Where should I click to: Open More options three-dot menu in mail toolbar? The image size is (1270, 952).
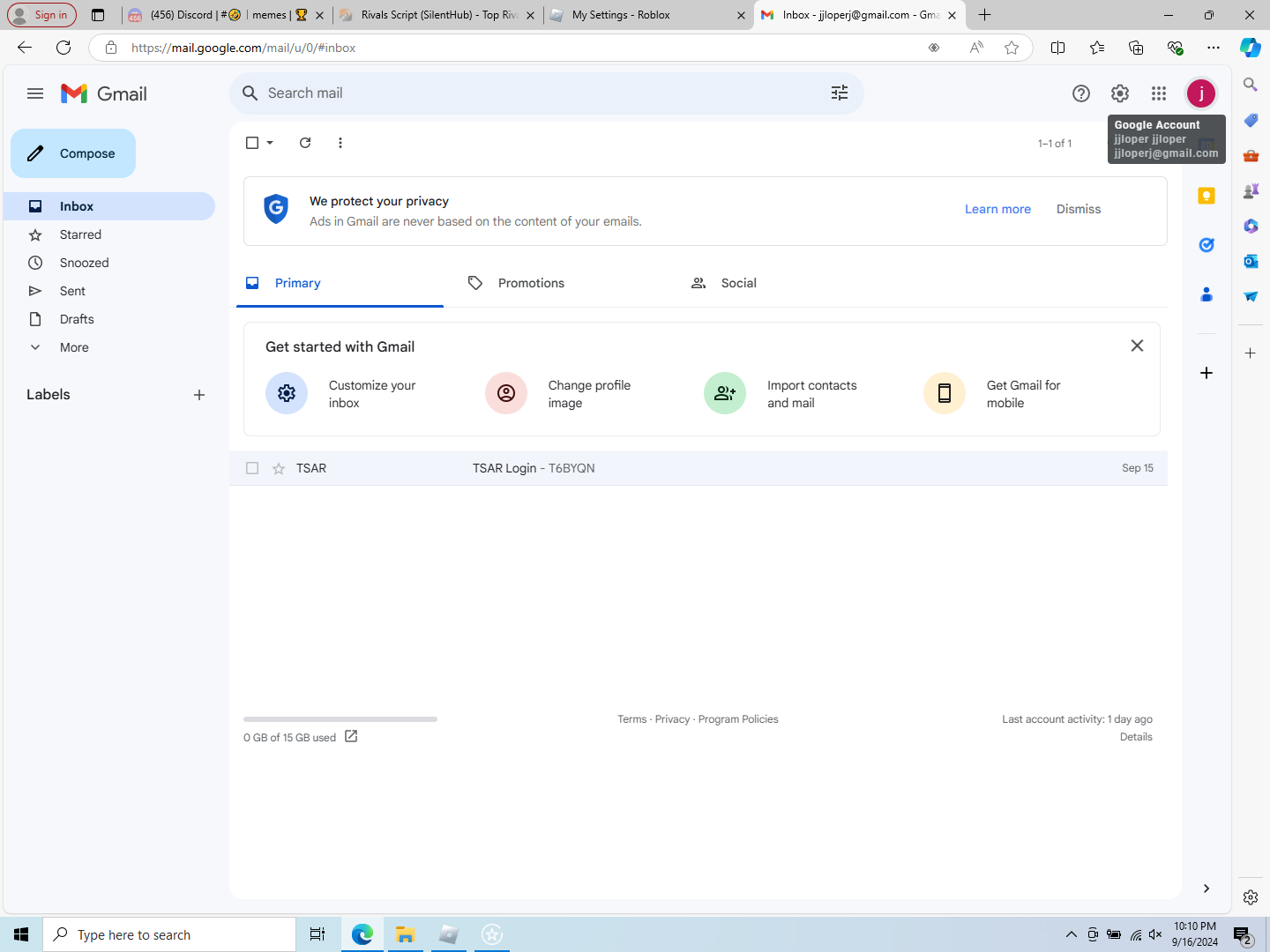coord(340,143)
